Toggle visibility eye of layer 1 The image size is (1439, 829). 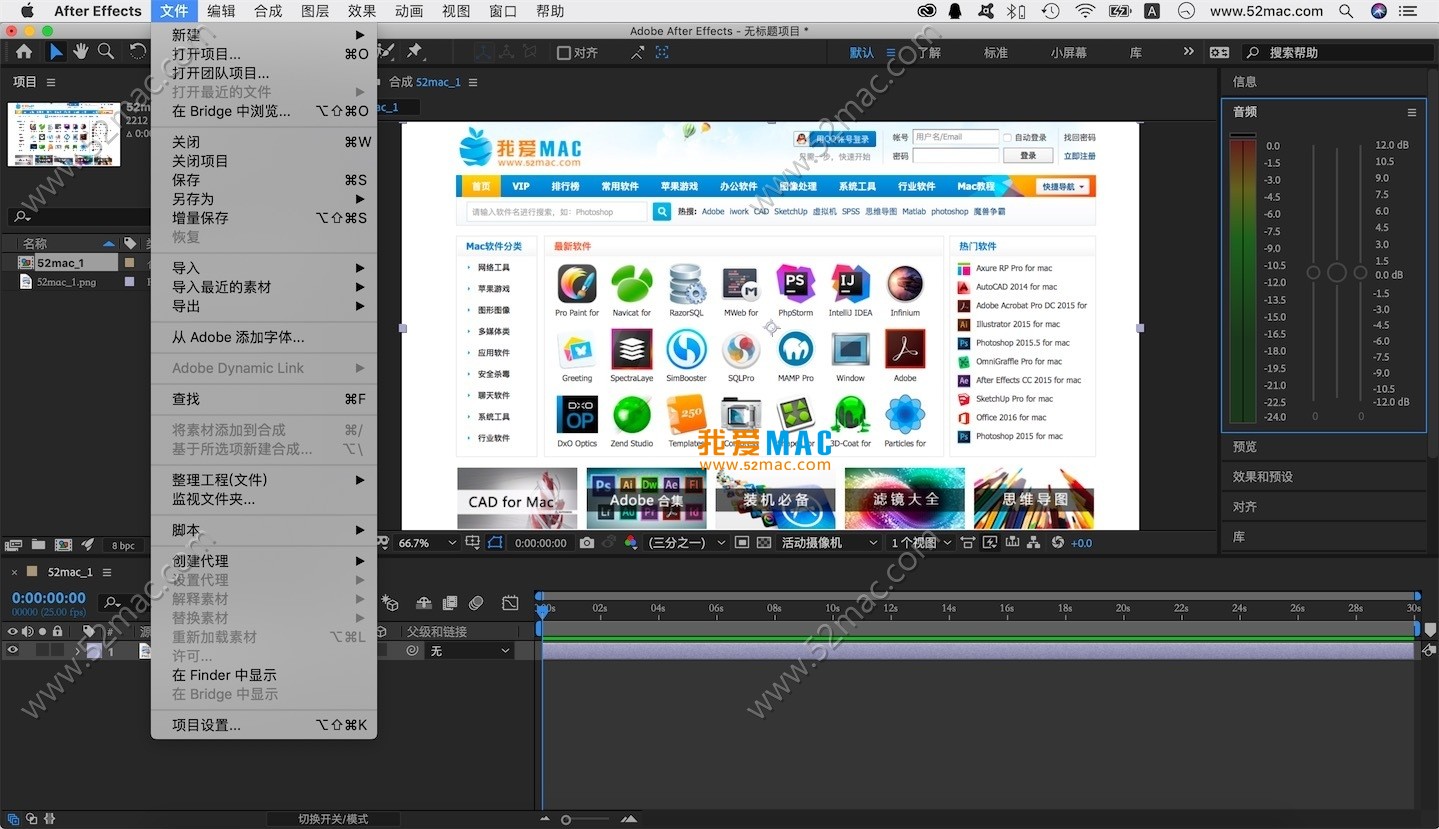tap(13, 650)
